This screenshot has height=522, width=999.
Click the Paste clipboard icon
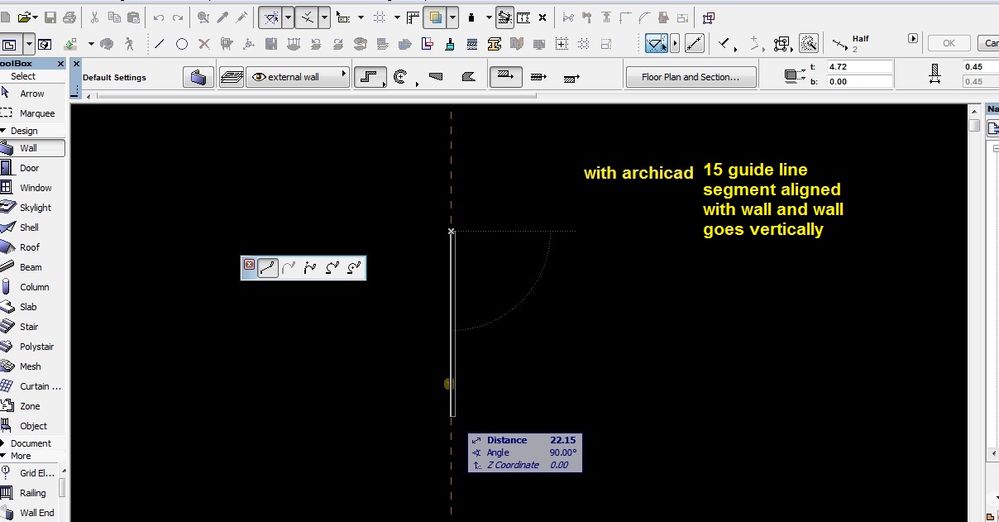tap(133, 18)
